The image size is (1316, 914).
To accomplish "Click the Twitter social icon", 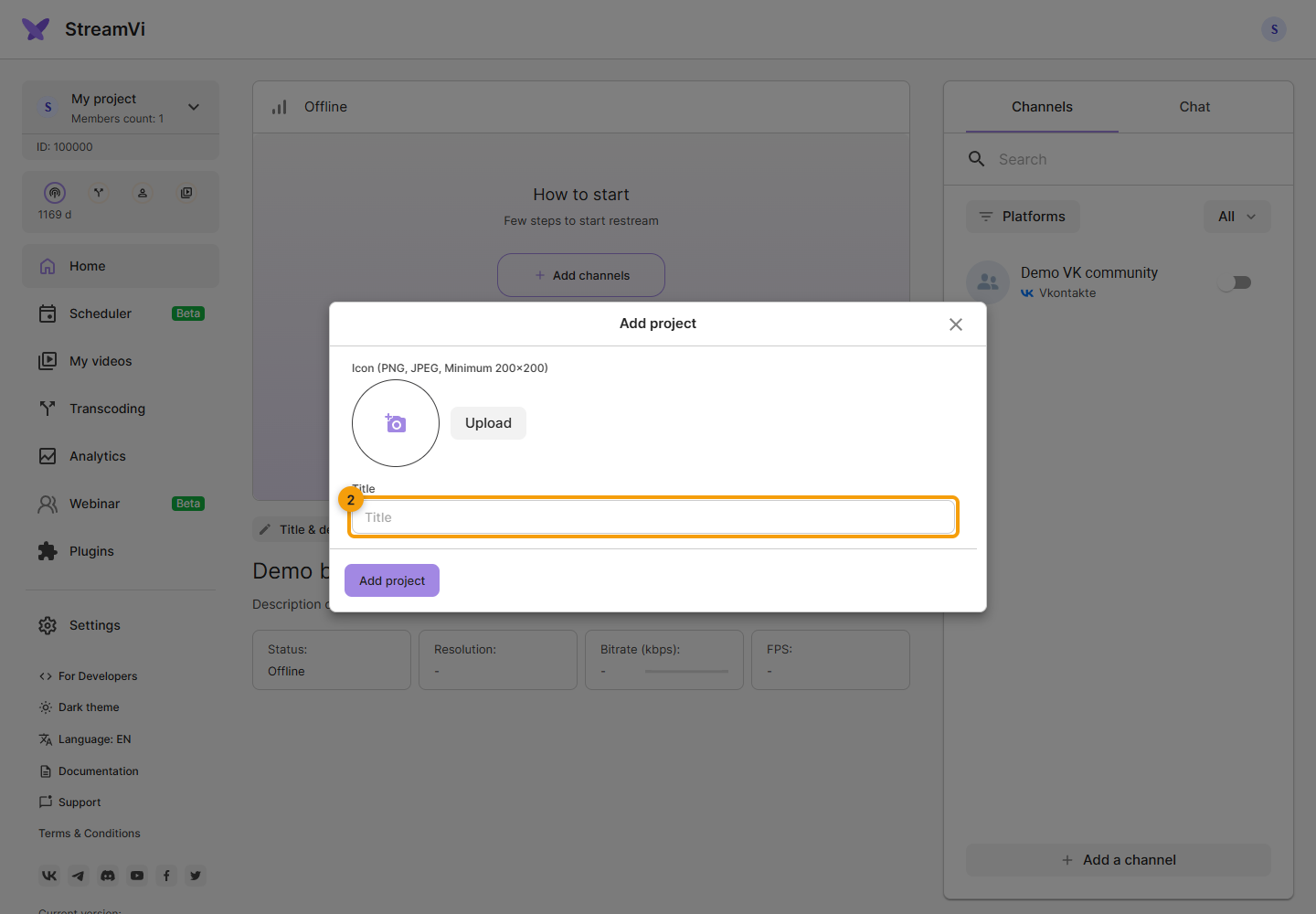I will coord(196,876).
